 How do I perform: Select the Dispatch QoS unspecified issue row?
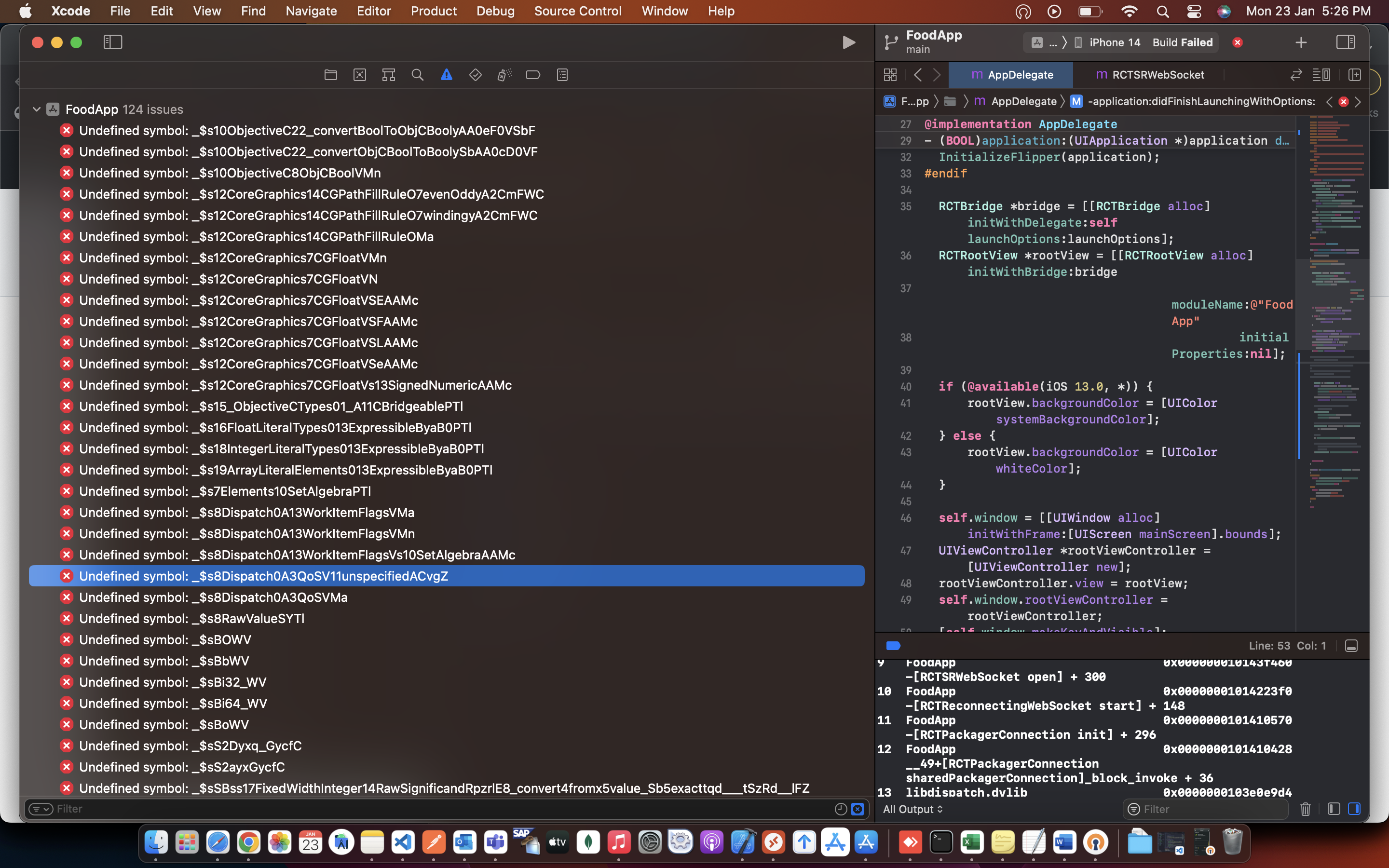(x=447, y=576)
